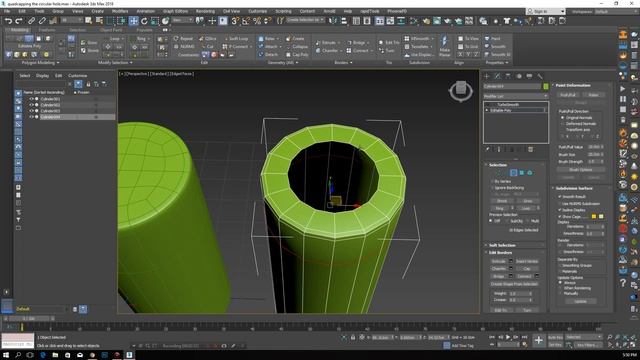Open the Create Selection Set dropdown
640x360 pixels.
(x=305, y=20)
